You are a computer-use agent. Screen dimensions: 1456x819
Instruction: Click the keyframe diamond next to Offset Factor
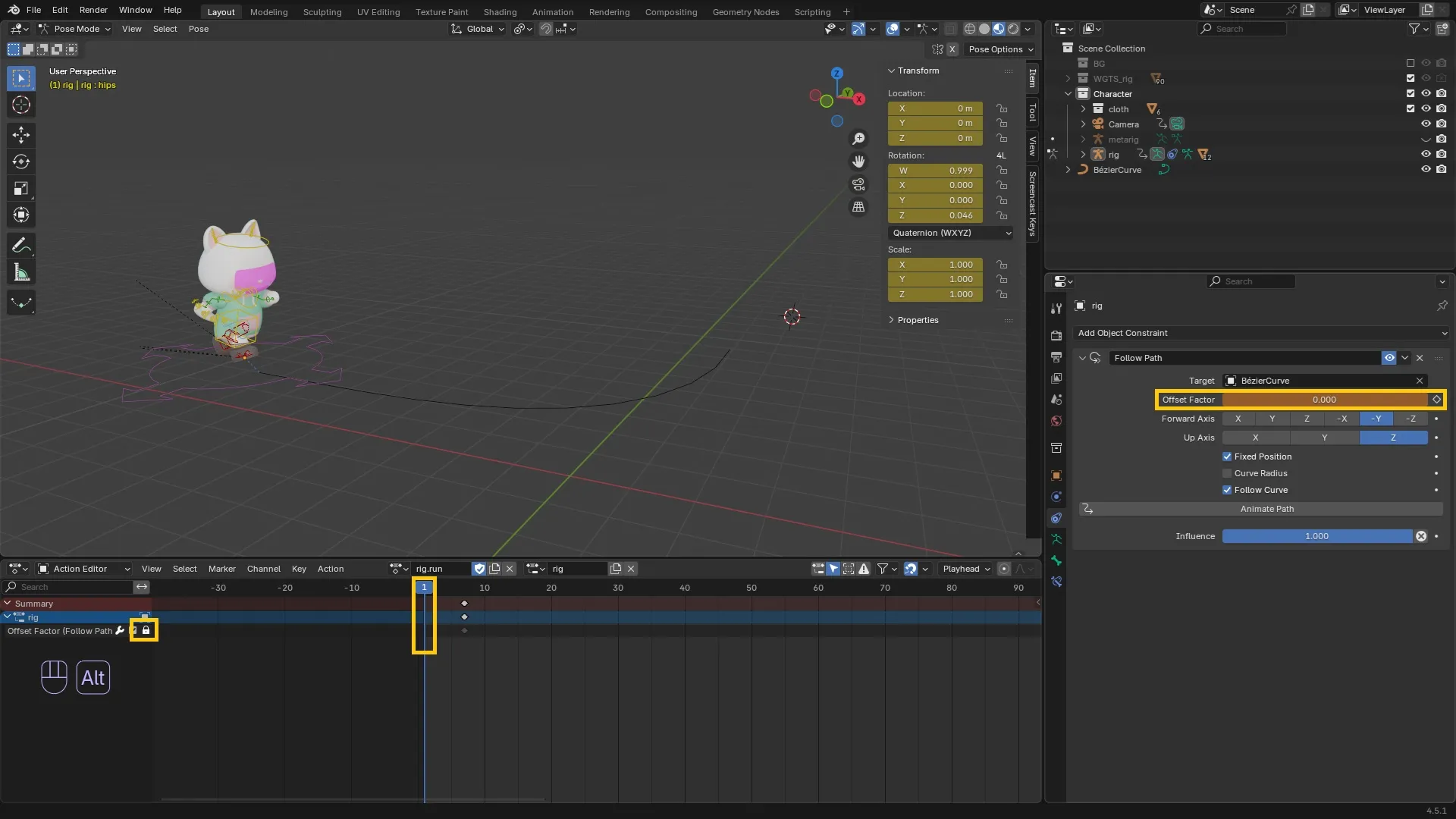1436,400
